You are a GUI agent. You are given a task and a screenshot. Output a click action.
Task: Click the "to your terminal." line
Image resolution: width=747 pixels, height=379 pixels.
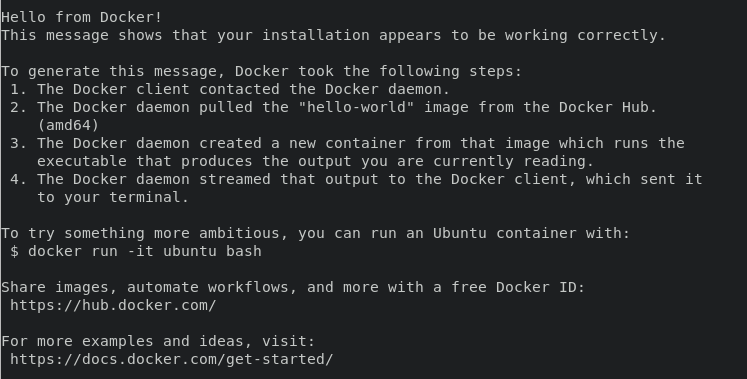tap(113, 197)
